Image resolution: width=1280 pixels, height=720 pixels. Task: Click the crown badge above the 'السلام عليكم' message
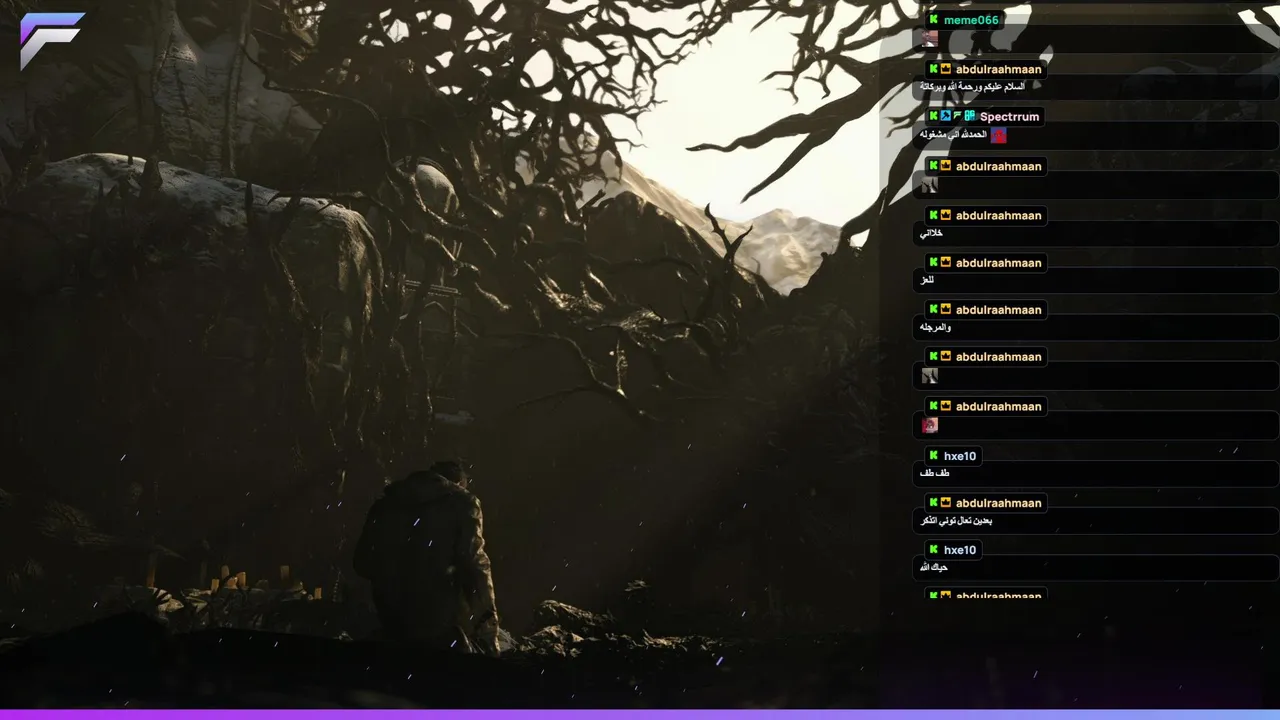[945, 69]
